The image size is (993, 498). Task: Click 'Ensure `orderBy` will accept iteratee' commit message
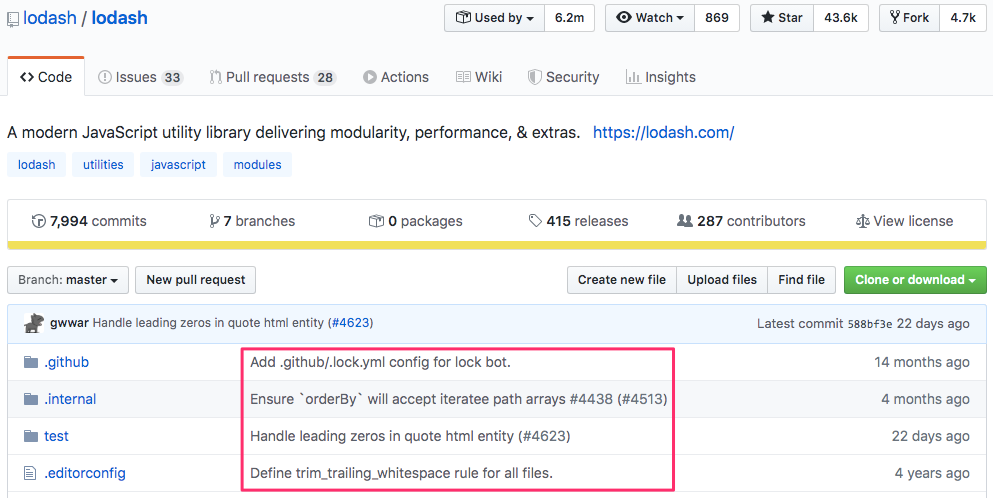point(459,399)
